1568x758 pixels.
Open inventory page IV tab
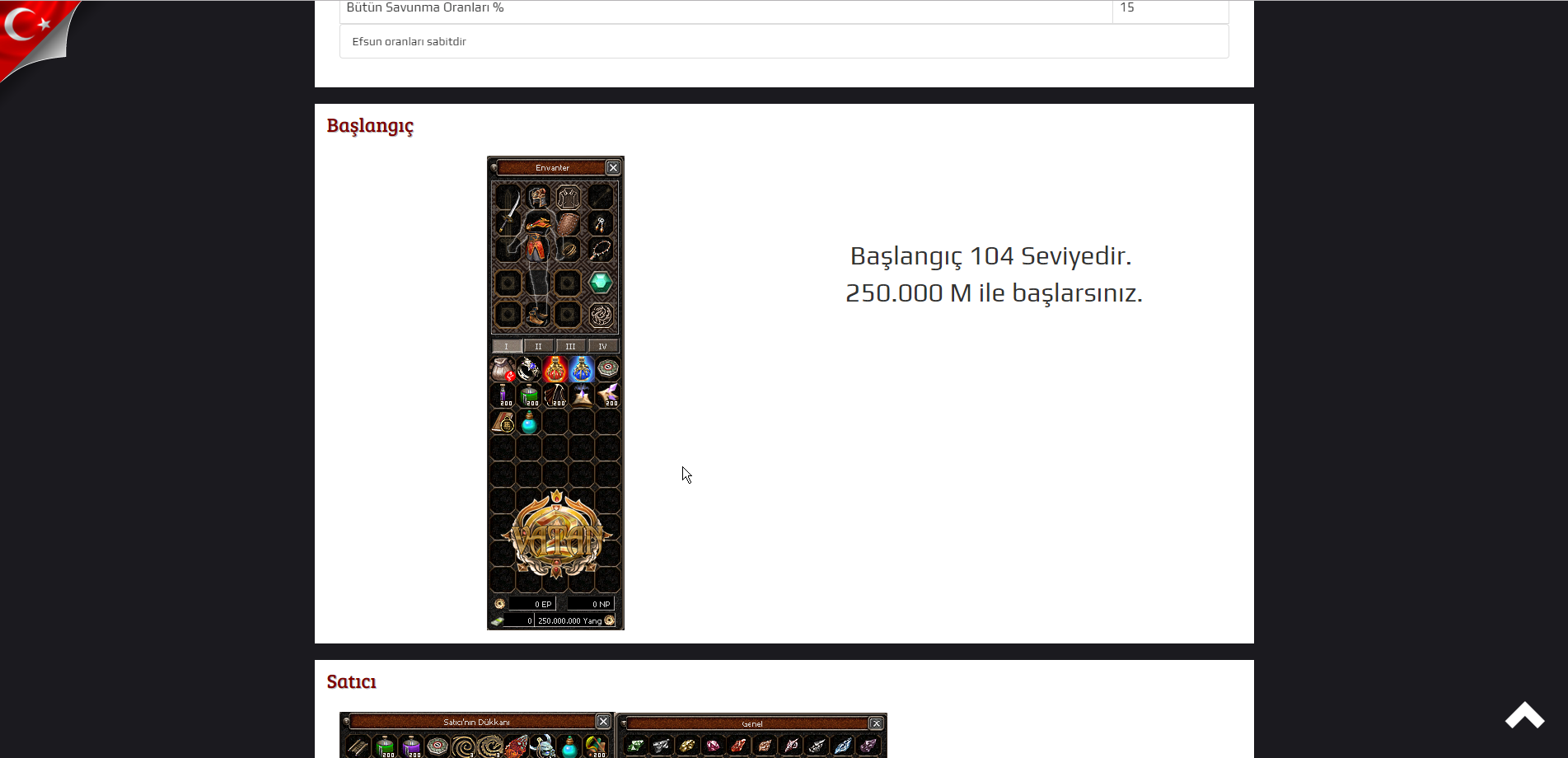(x=602, y=346)
